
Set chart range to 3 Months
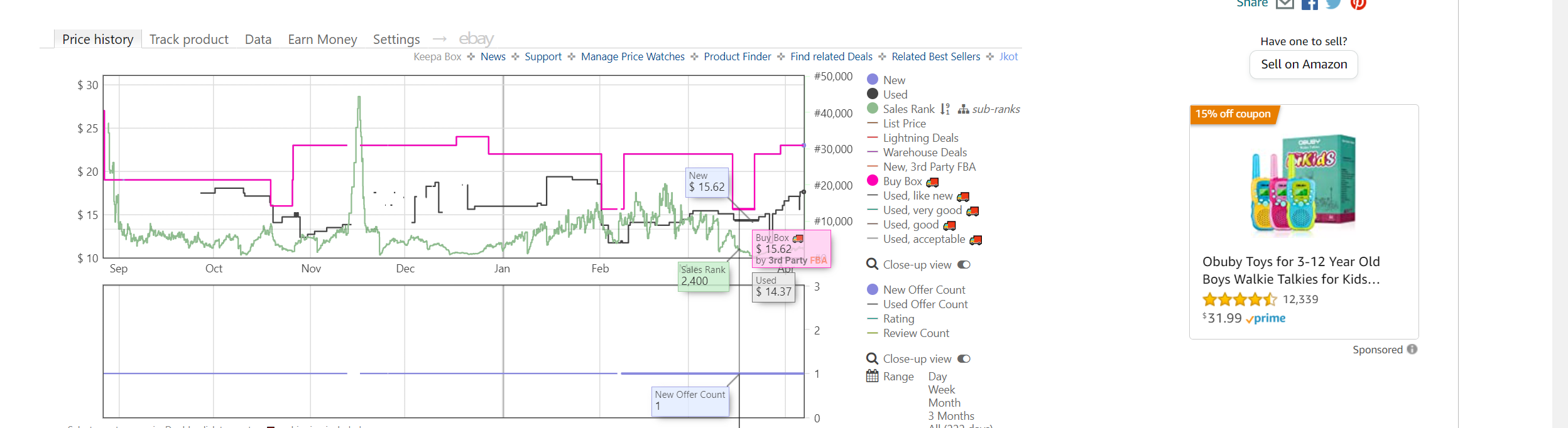951,416
